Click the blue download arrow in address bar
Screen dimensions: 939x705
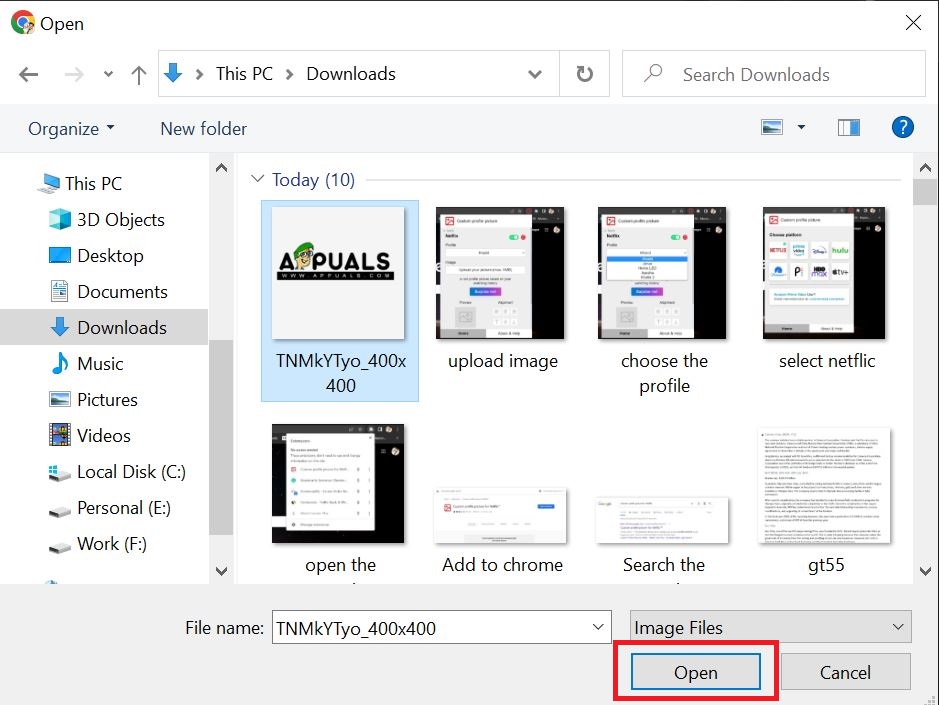(173, 73)
